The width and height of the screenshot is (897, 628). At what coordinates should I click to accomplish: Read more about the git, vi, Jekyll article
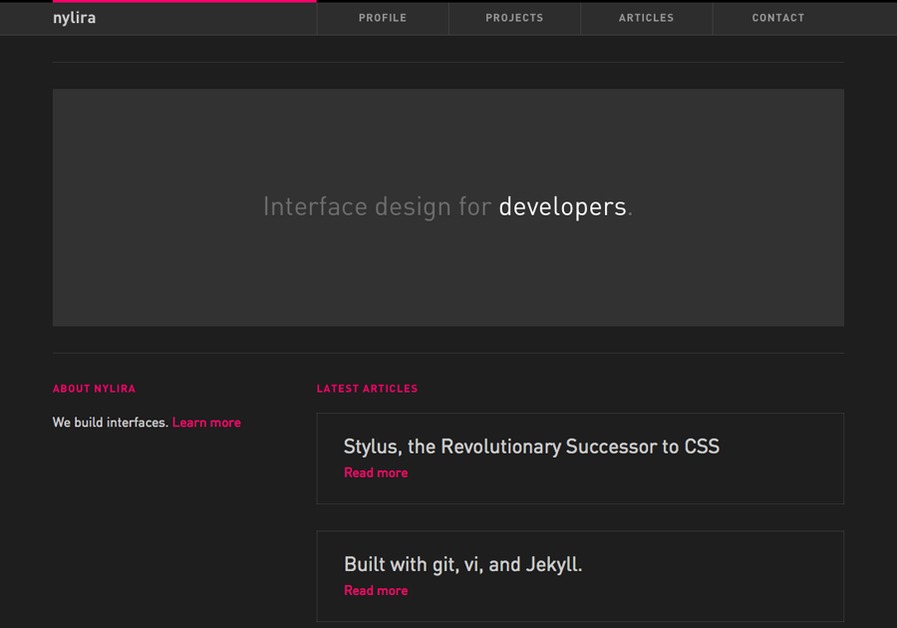(x=375, y=590)
